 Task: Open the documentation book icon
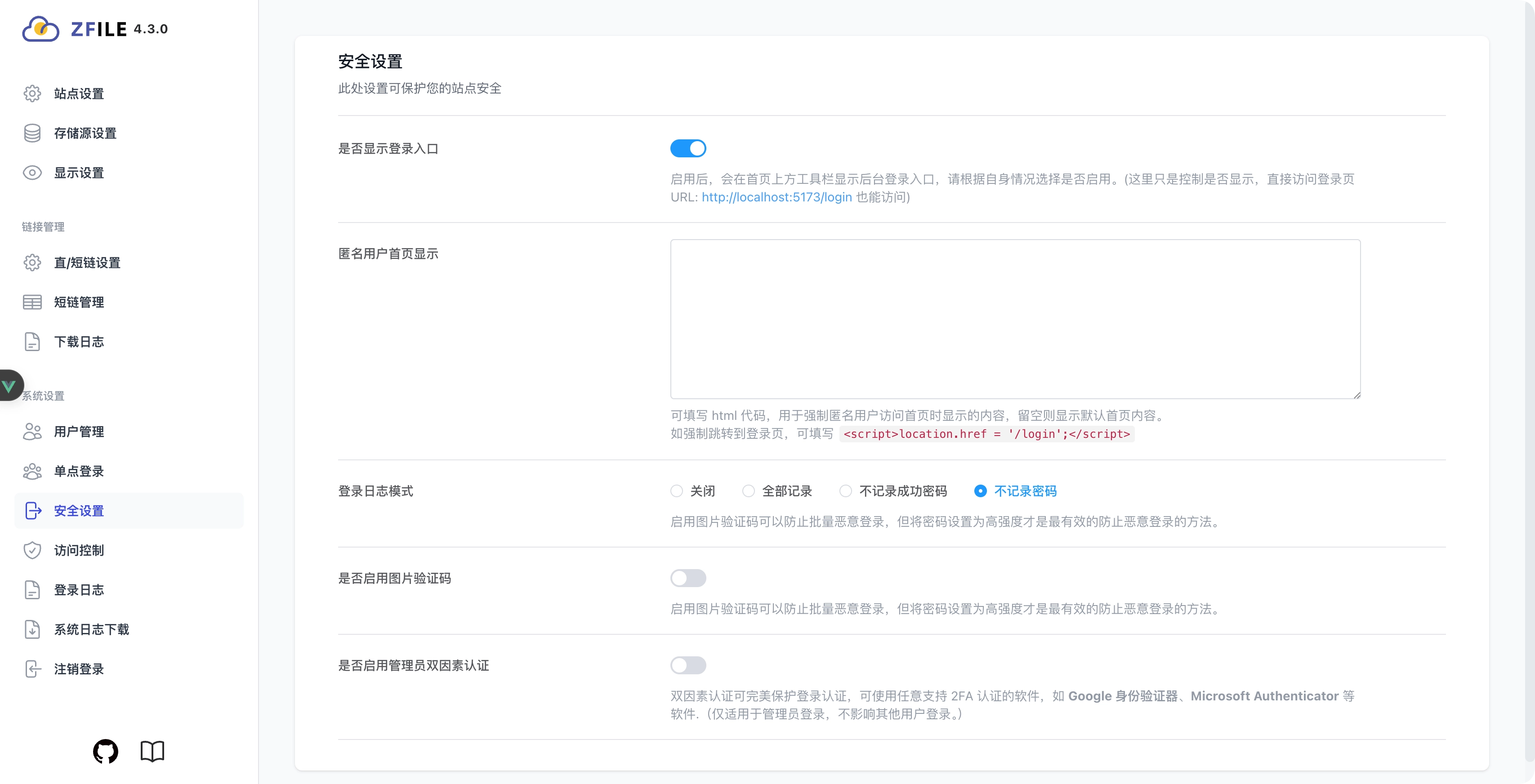[152, 751]
